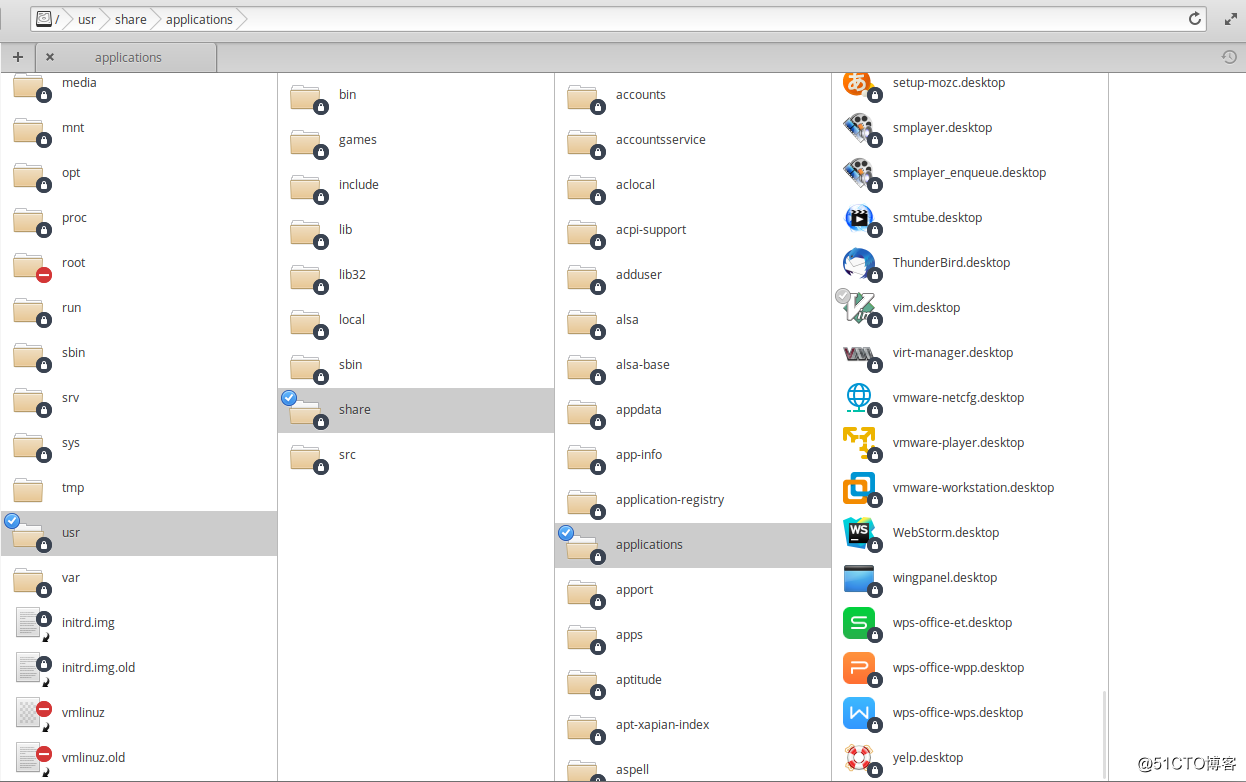Toggle selection checkmark on usr folder
The width and height of the screenshot is (1246, 782).
pos(12,520)
